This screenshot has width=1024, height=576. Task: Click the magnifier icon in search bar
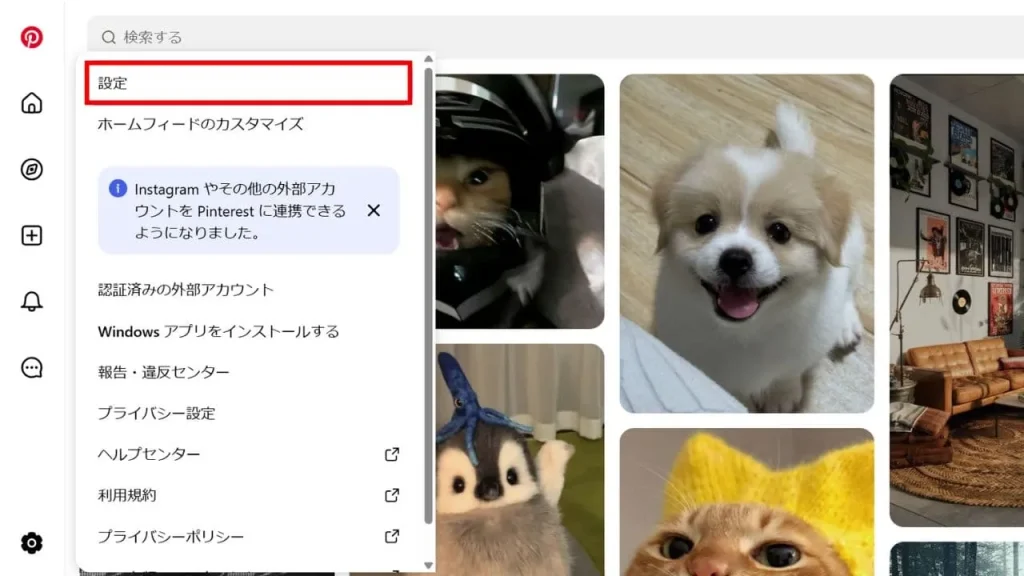[108, 37]
